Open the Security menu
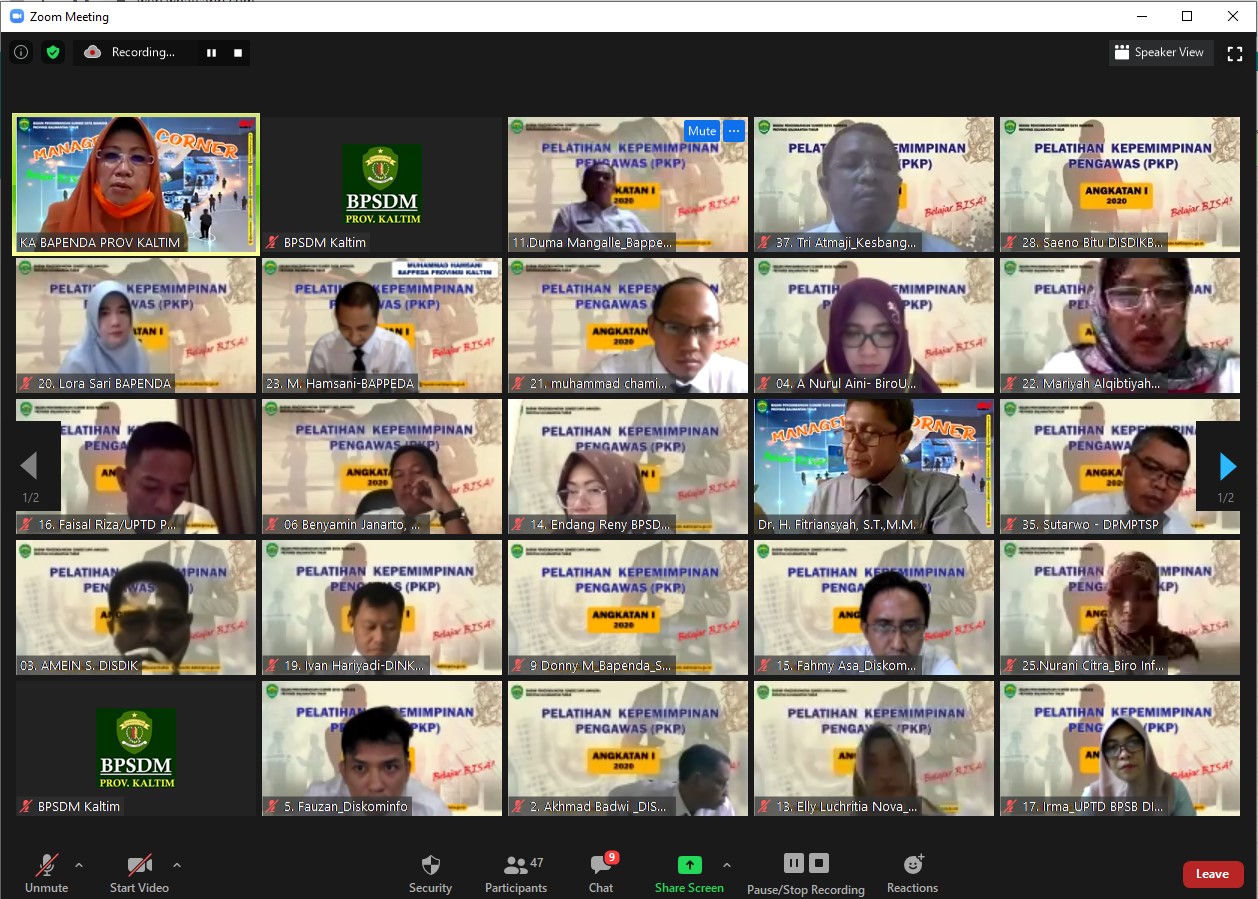Image resolution: width=1258 pixels, height=899 pixels. click(431, 873)
